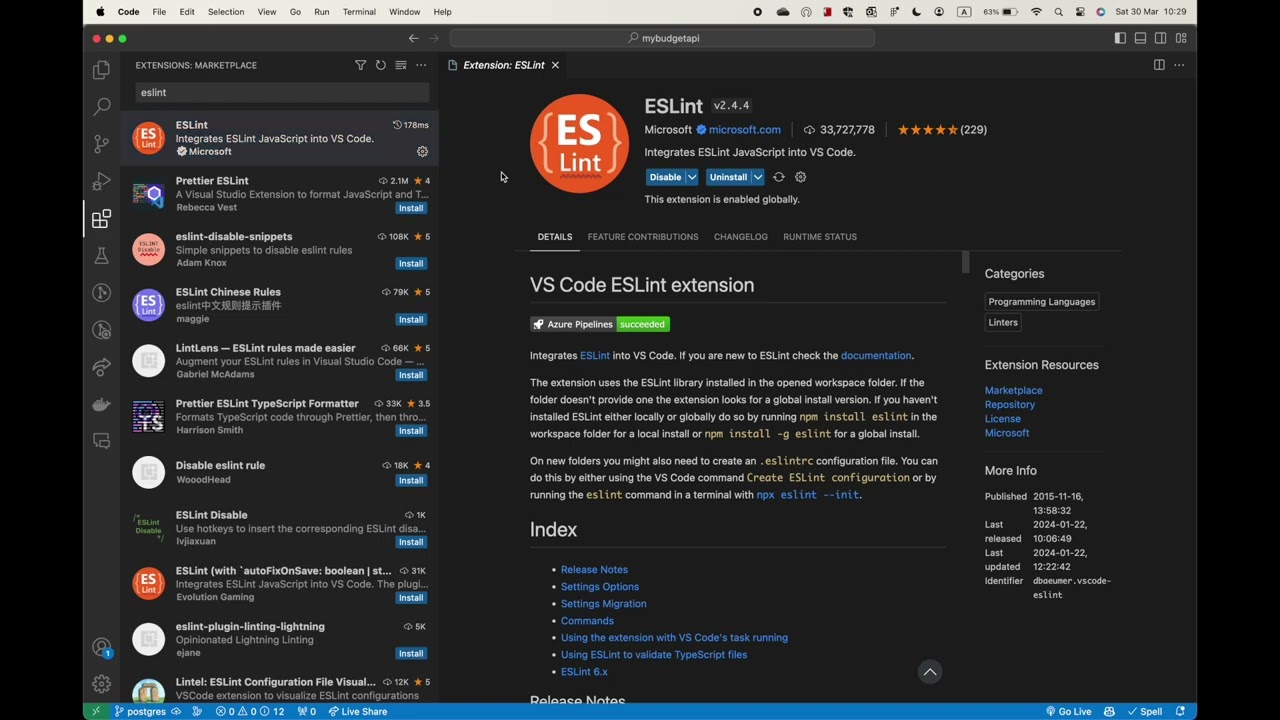Image resolution: width=1280 pixels, height=720 pixels.
Task: Open the Source Control view
Action: click(101, 144)
